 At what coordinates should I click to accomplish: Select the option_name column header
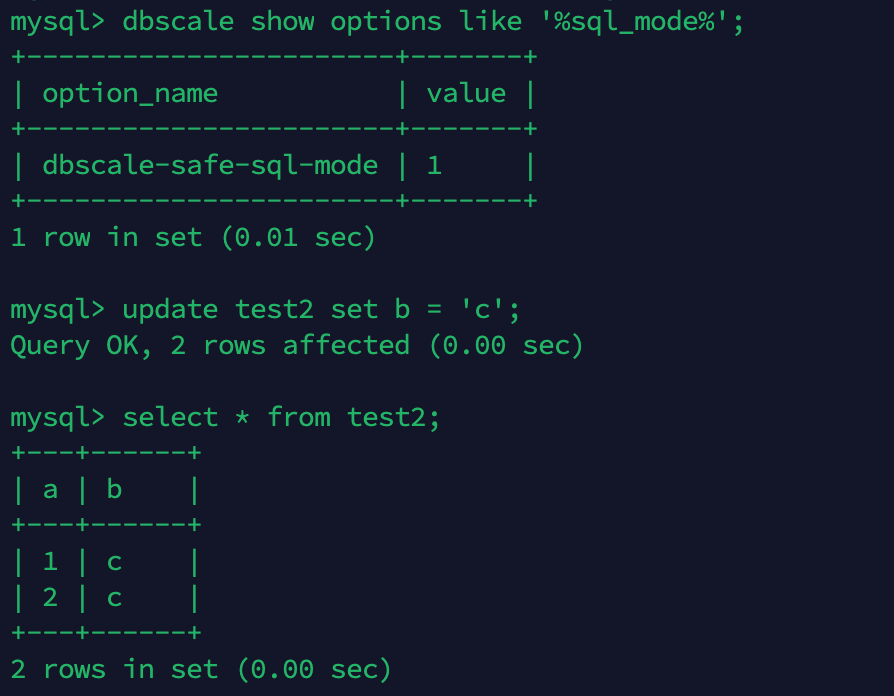coord(130,93)
